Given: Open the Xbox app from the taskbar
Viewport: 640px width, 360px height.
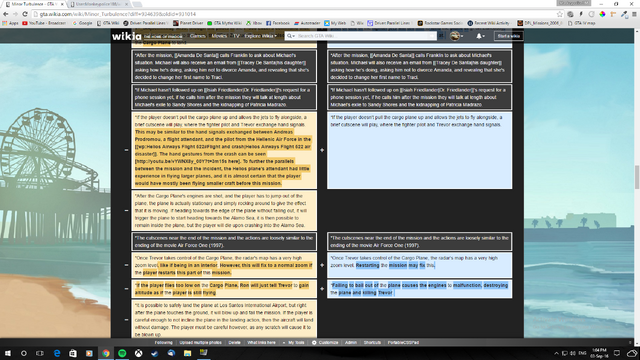Looking at the screenshot, I should click(x=138, y=353).
